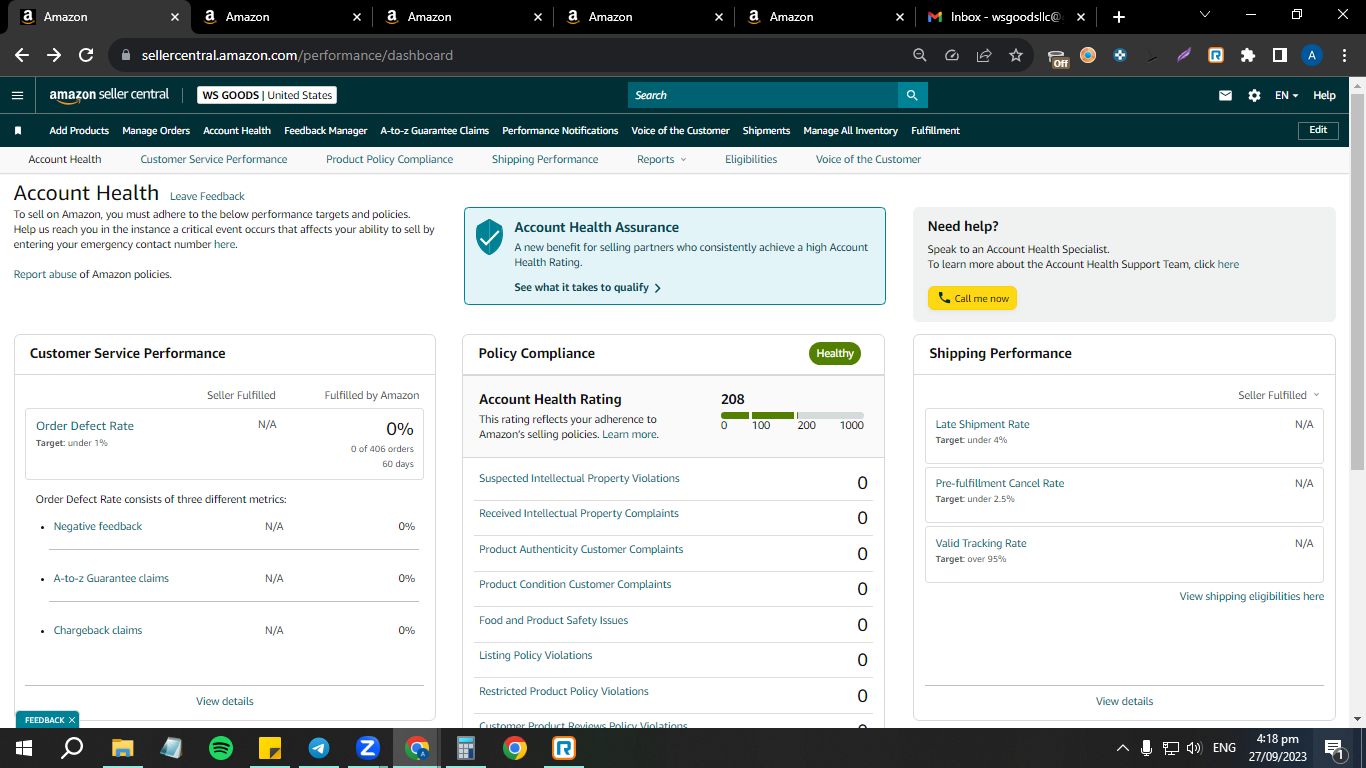The height and width of the screenshot is (768, 1366).
Task: Click the Call me now button
Action: point(972,298)
